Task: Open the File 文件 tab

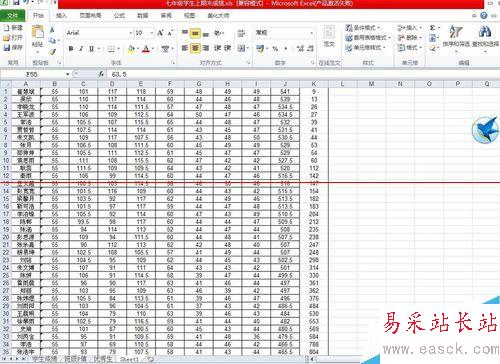Action: pyautogui.click(x=12, y=16)
